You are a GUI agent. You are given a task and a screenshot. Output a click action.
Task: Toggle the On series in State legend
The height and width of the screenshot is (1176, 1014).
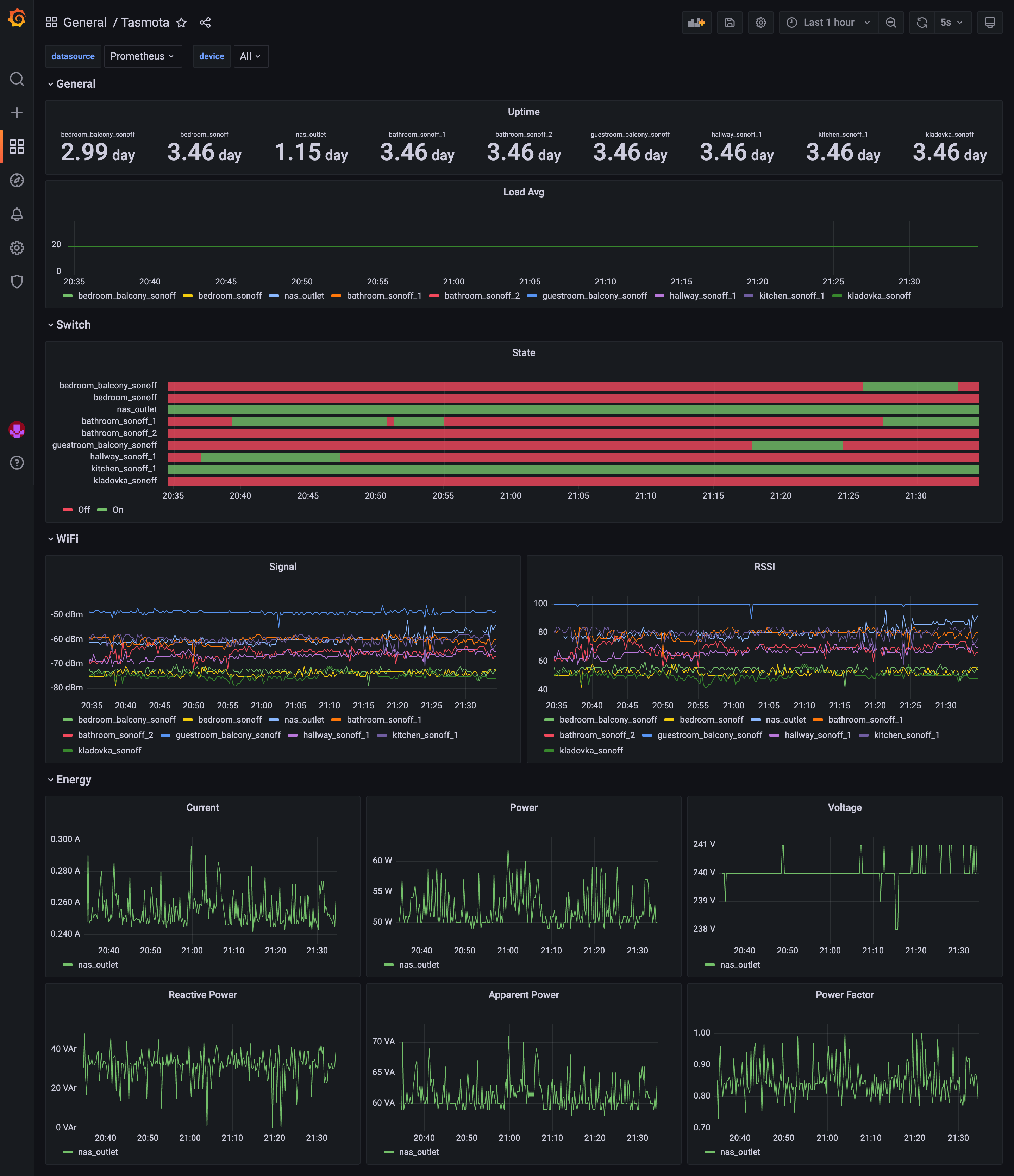[x=118, y=510]
